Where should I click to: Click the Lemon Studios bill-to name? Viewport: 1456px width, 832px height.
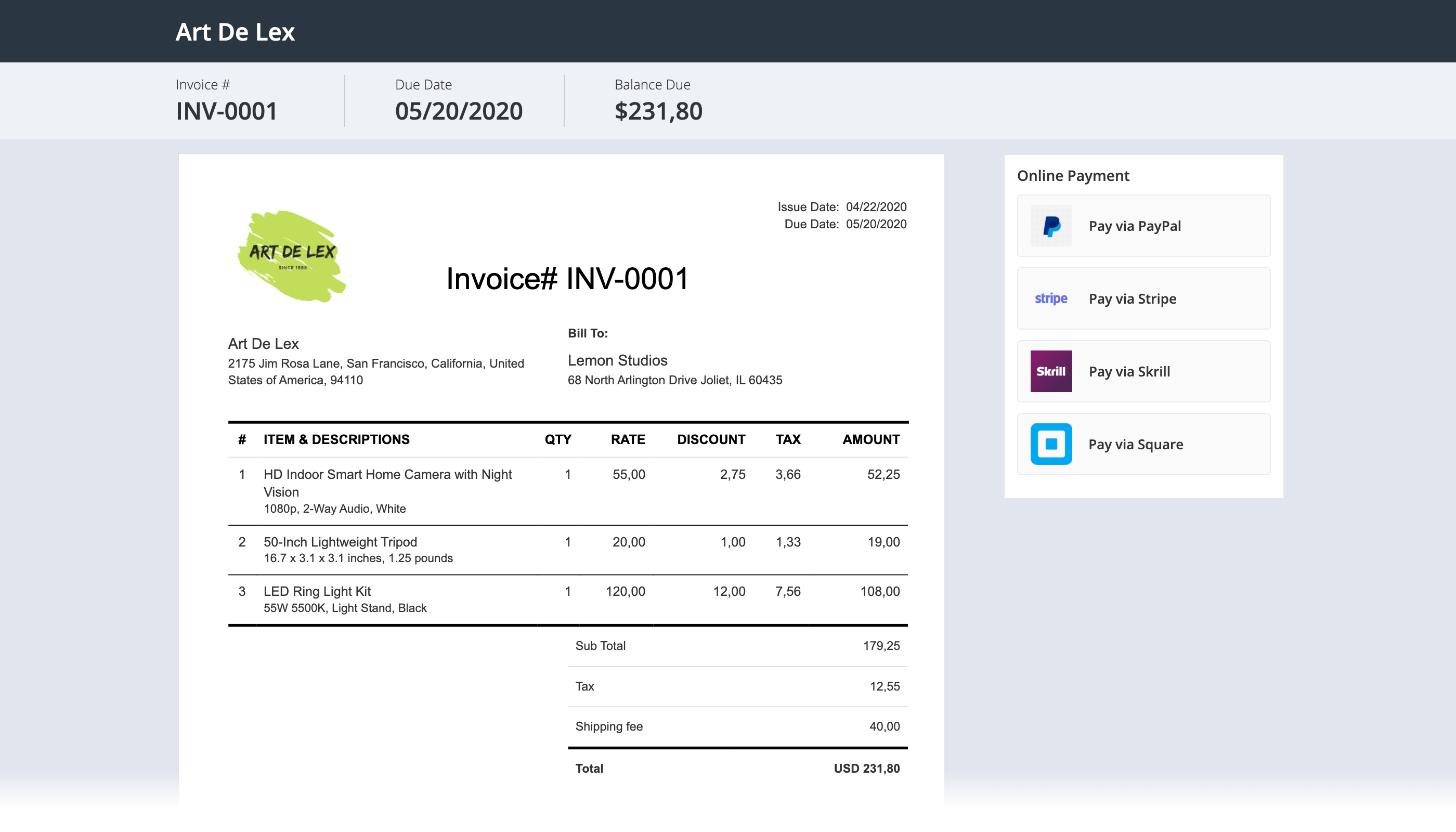(x=617, y=360)
